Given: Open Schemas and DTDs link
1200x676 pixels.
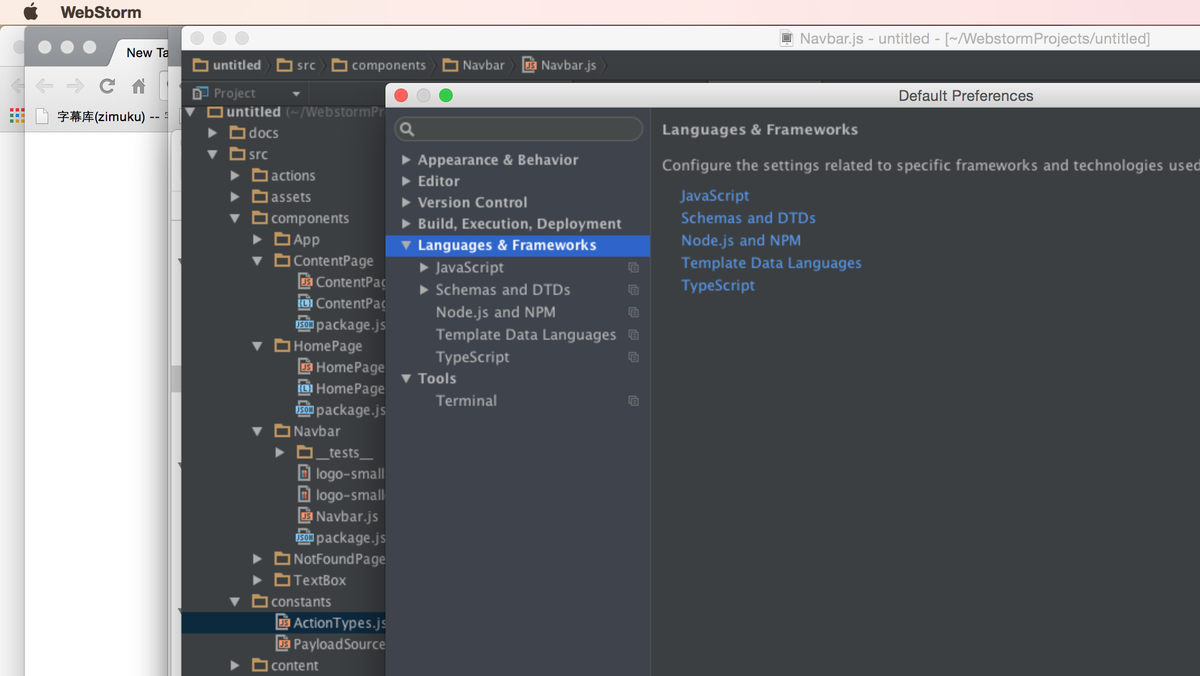Looking at the screenshot, I should click(x=748, y=218).
